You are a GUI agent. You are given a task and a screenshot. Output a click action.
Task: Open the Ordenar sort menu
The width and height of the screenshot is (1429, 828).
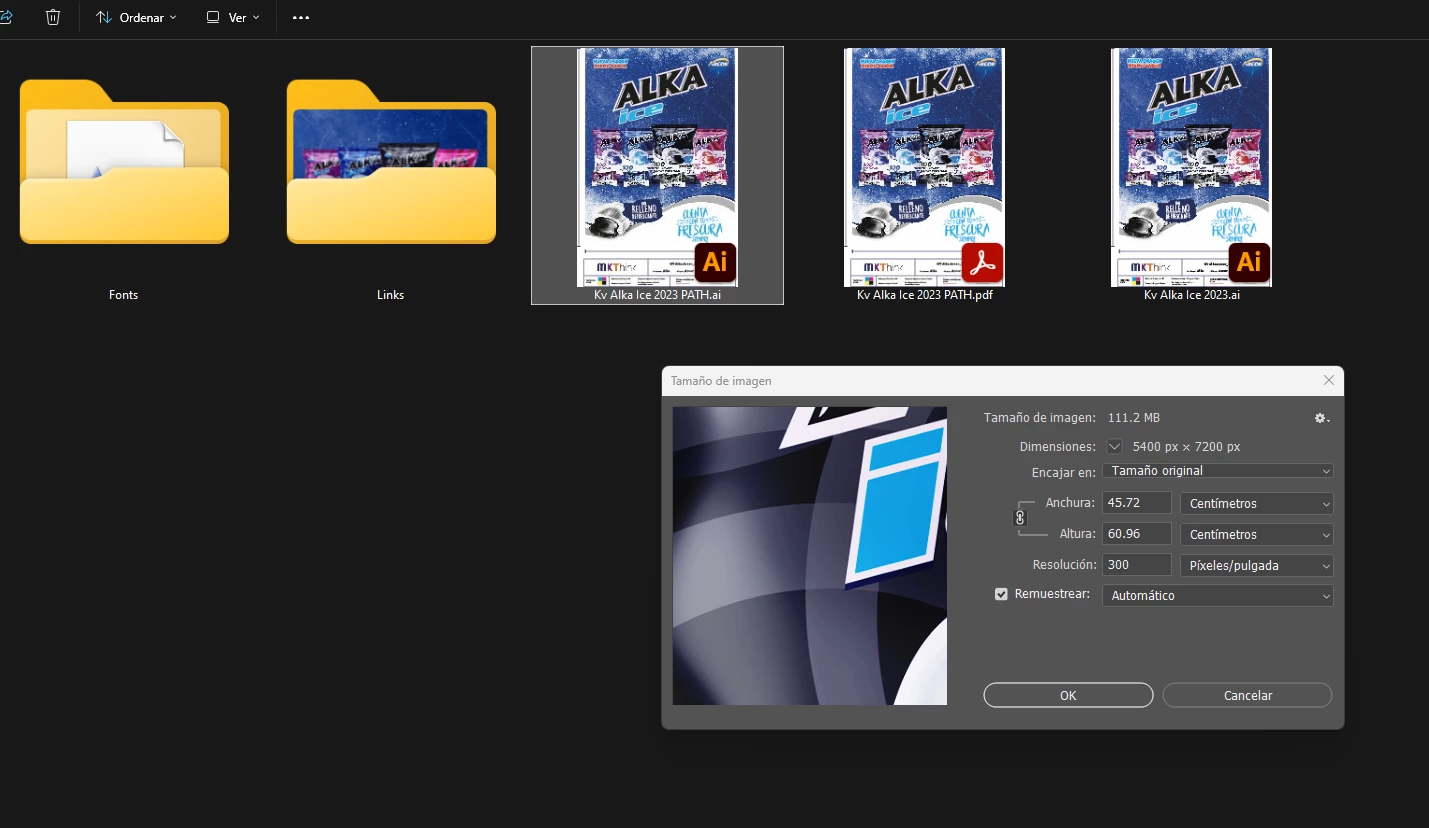click(x=136, y=17)
